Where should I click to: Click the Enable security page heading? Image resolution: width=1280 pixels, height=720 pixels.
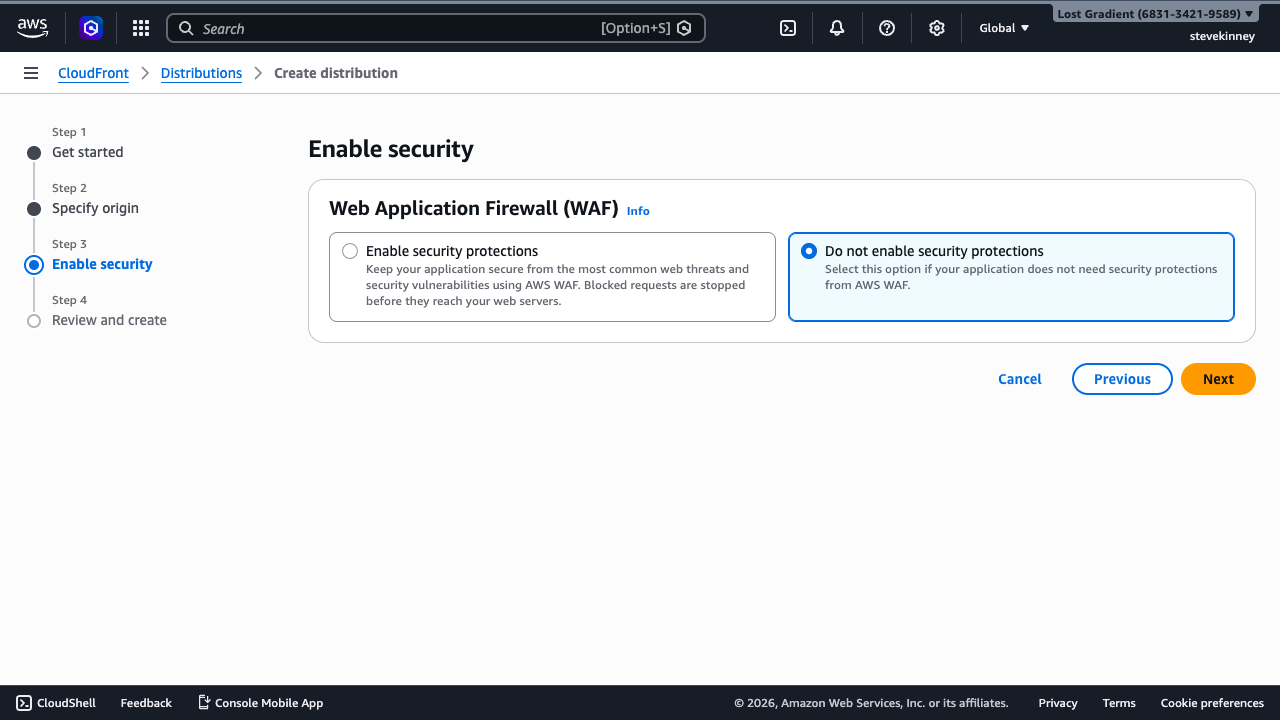pyautogui.click(x=391, y=149)
